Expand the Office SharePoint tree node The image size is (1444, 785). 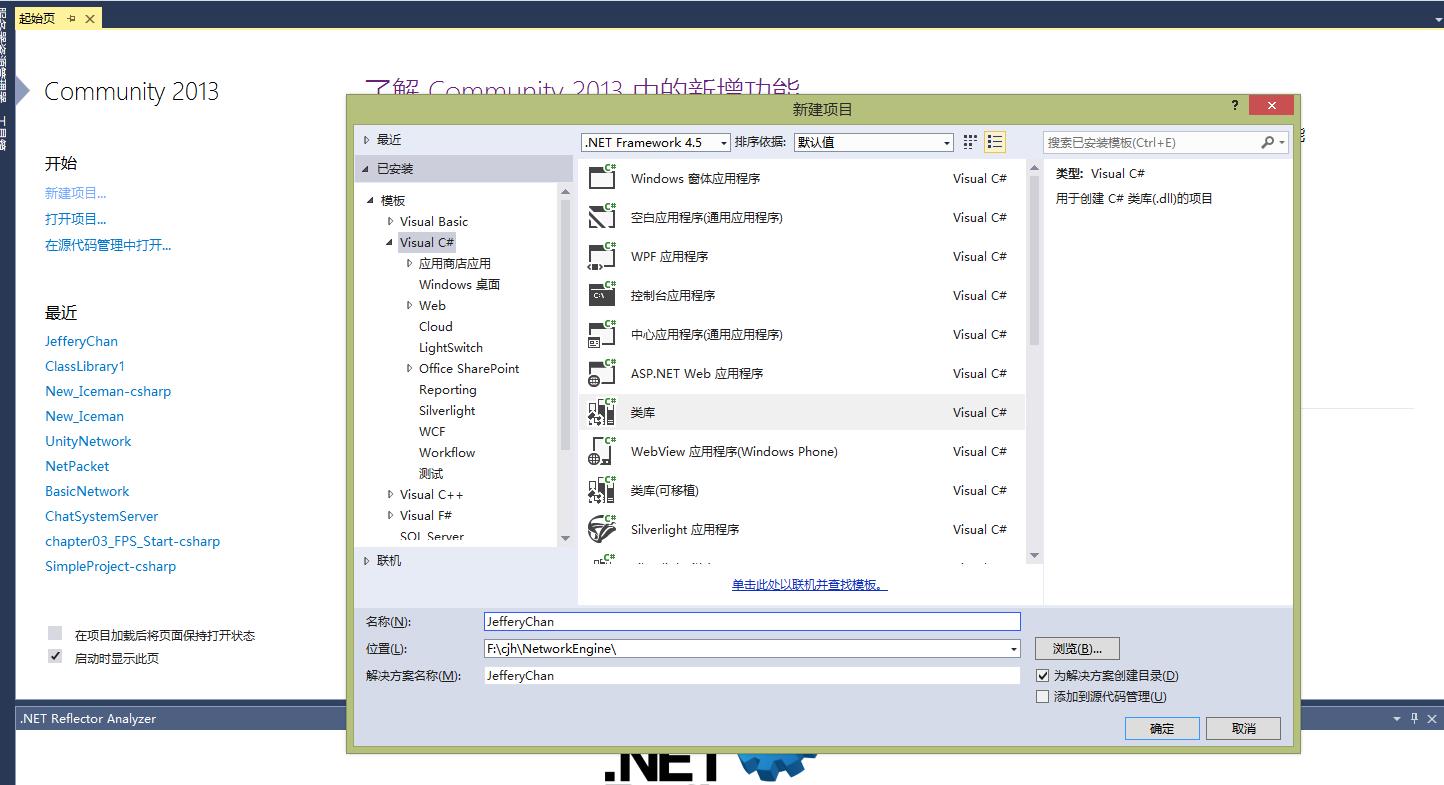coord(409,368)
